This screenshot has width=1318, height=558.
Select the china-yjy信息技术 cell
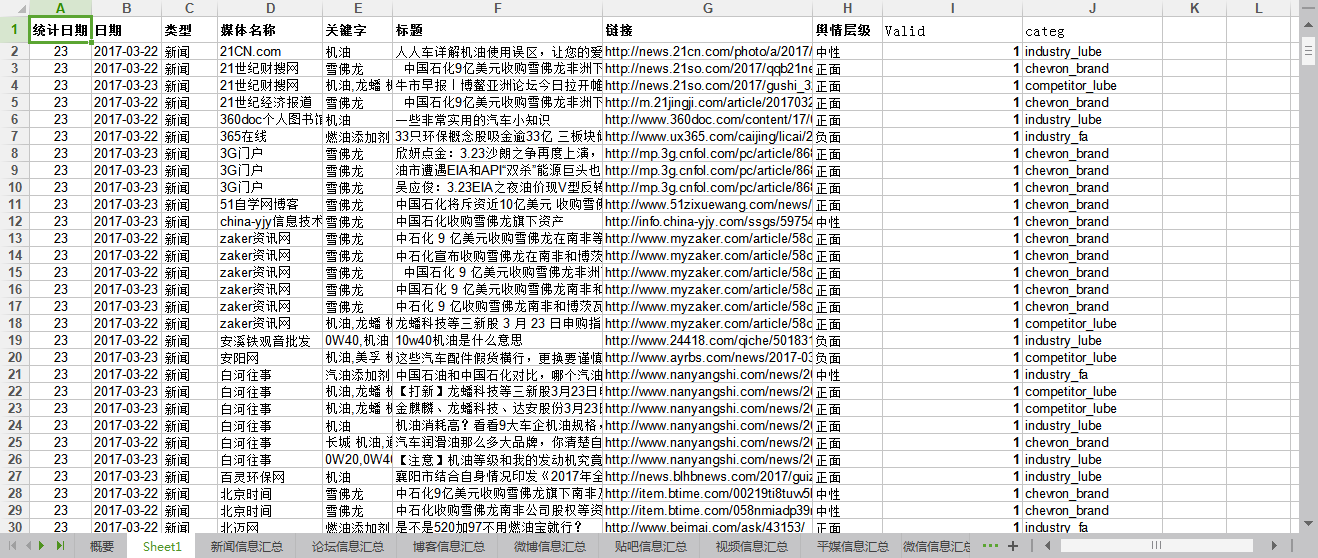coord(270,221)
